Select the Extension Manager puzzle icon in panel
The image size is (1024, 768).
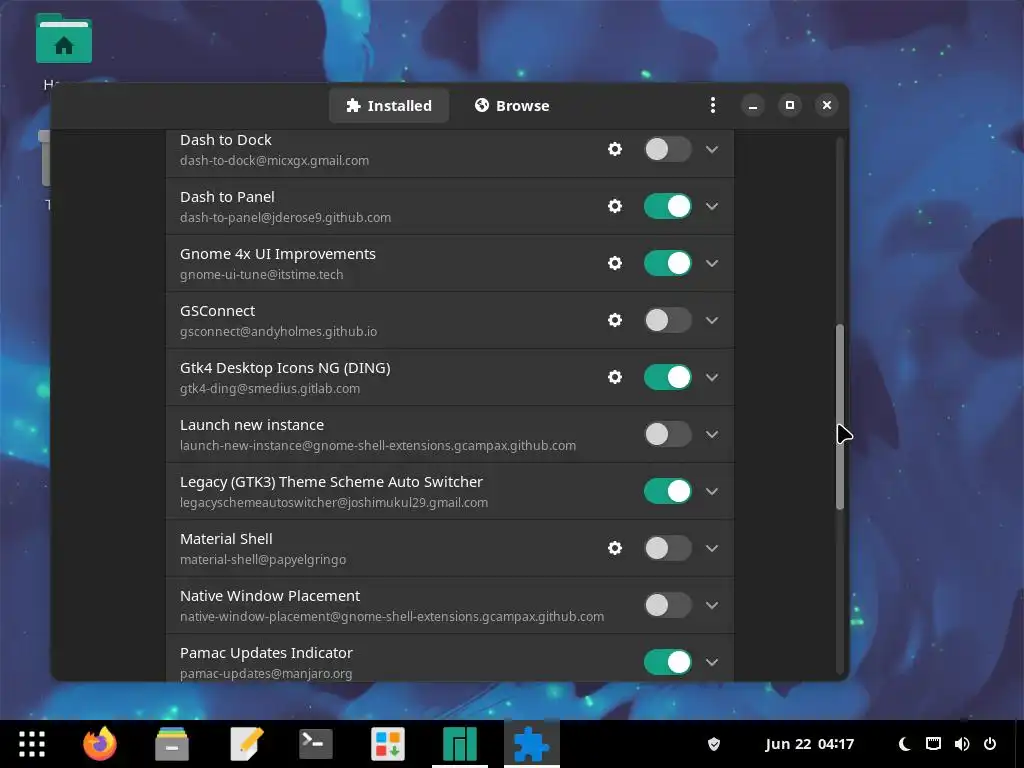(x=531, y=744)
